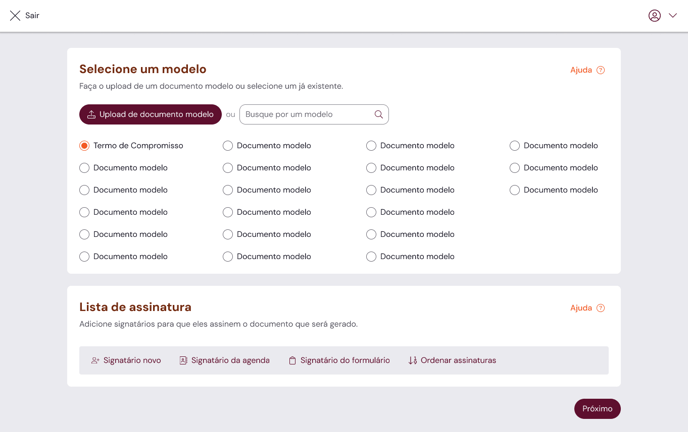Click the Próximo button
The width and height of the screenshot is (688, 432).
[x=597, y=409]
